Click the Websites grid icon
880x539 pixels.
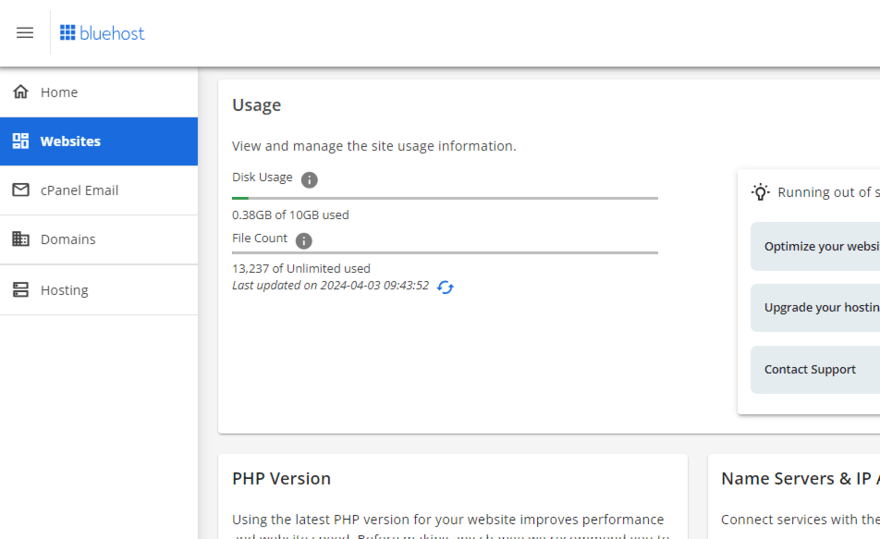click(x=21, y=141)
